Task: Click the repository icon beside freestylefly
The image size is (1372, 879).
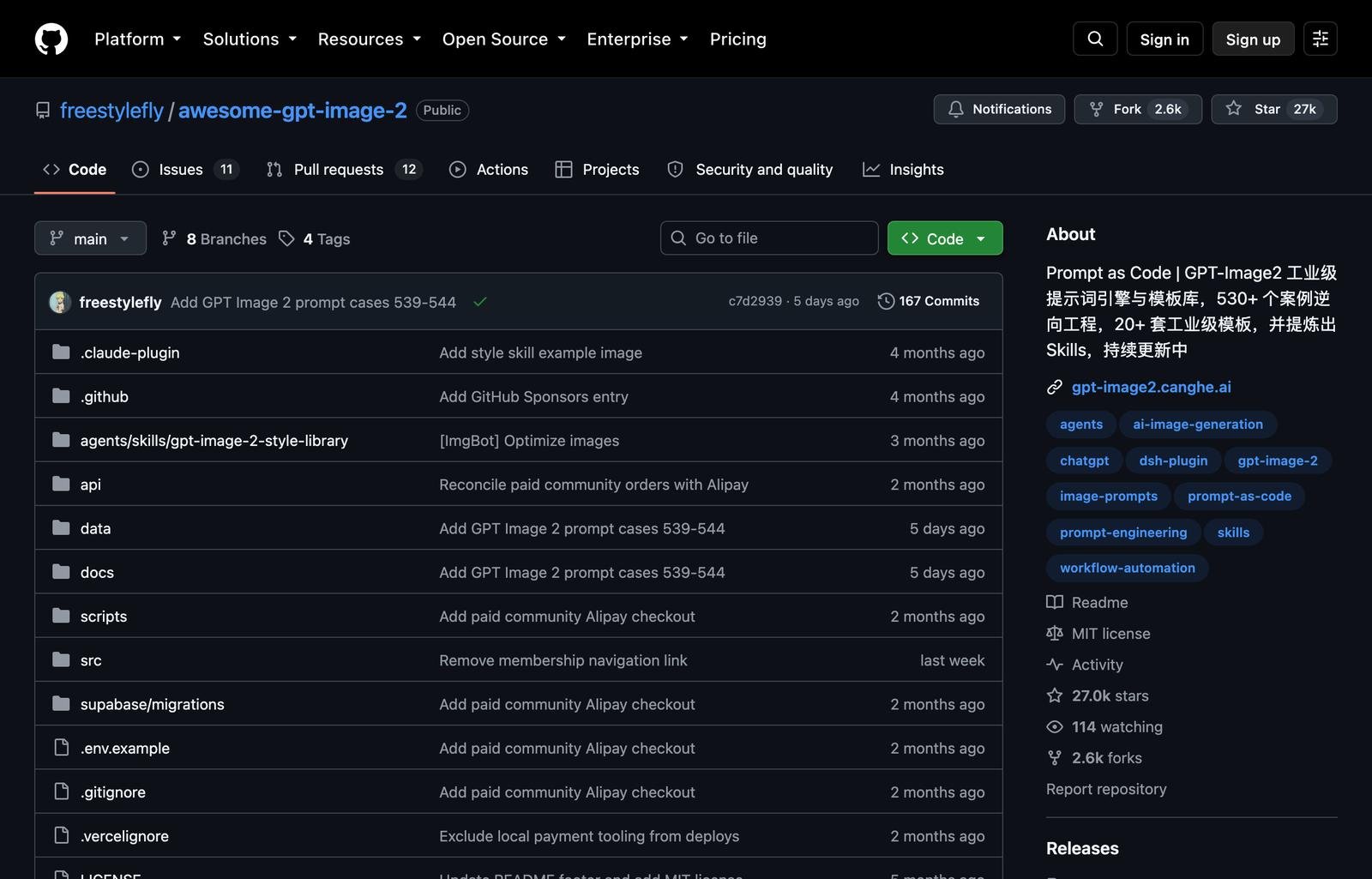Action: (43, 111)
